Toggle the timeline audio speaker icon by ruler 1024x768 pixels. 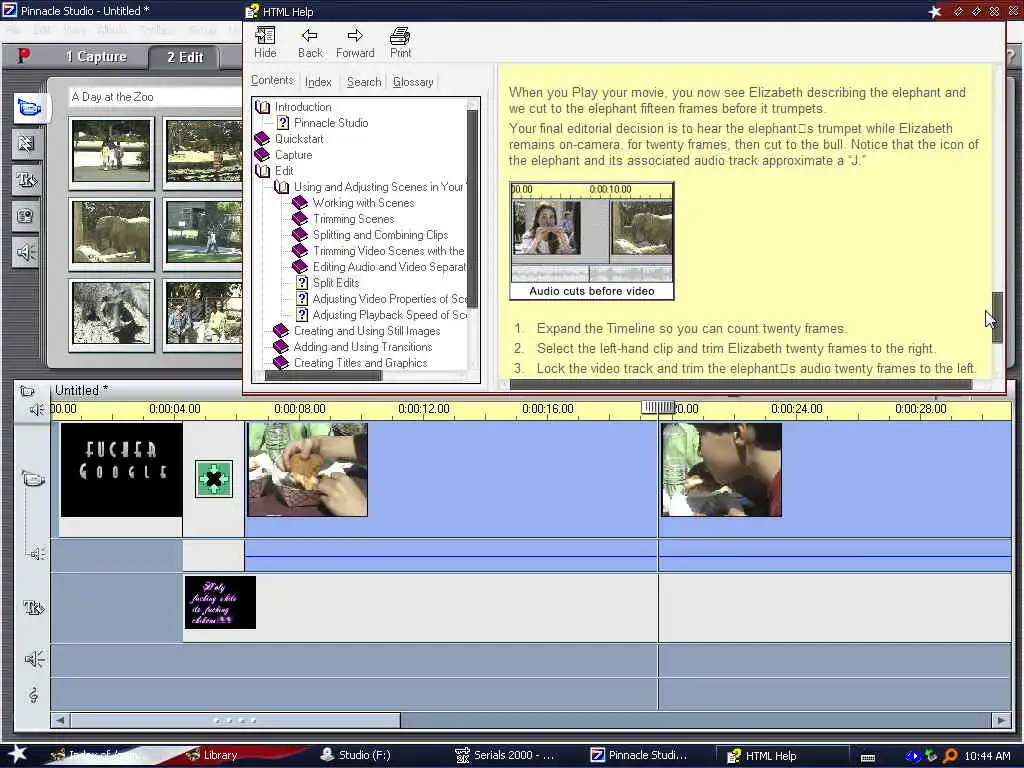point(36,409)
